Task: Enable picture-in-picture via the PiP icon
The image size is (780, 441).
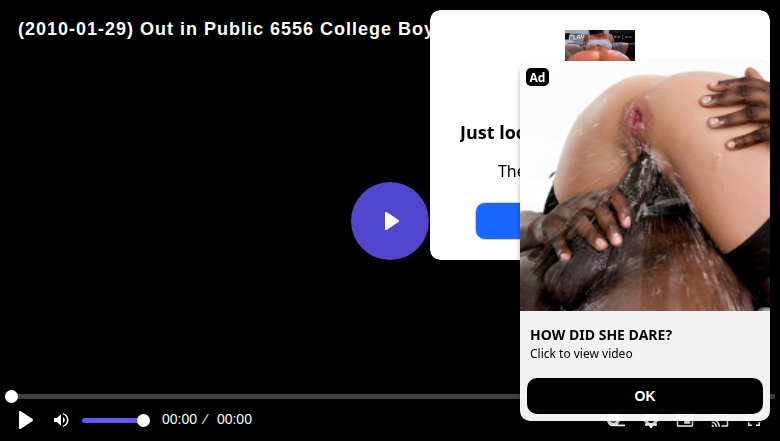Action: 685,423
